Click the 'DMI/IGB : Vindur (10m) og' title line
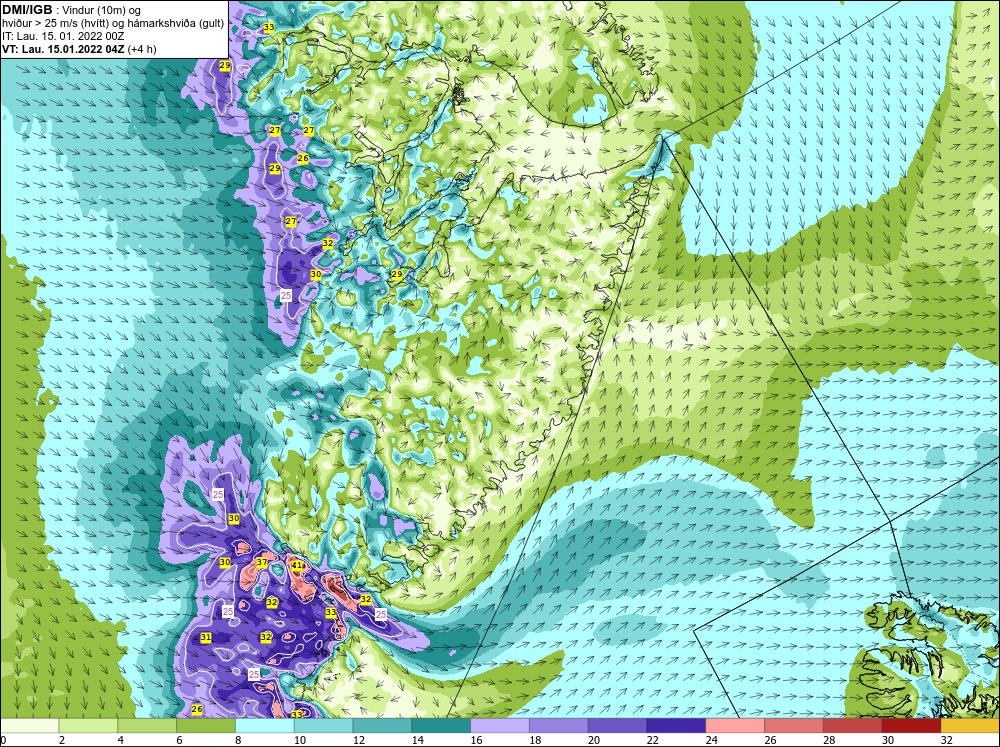 coord(71,10)
